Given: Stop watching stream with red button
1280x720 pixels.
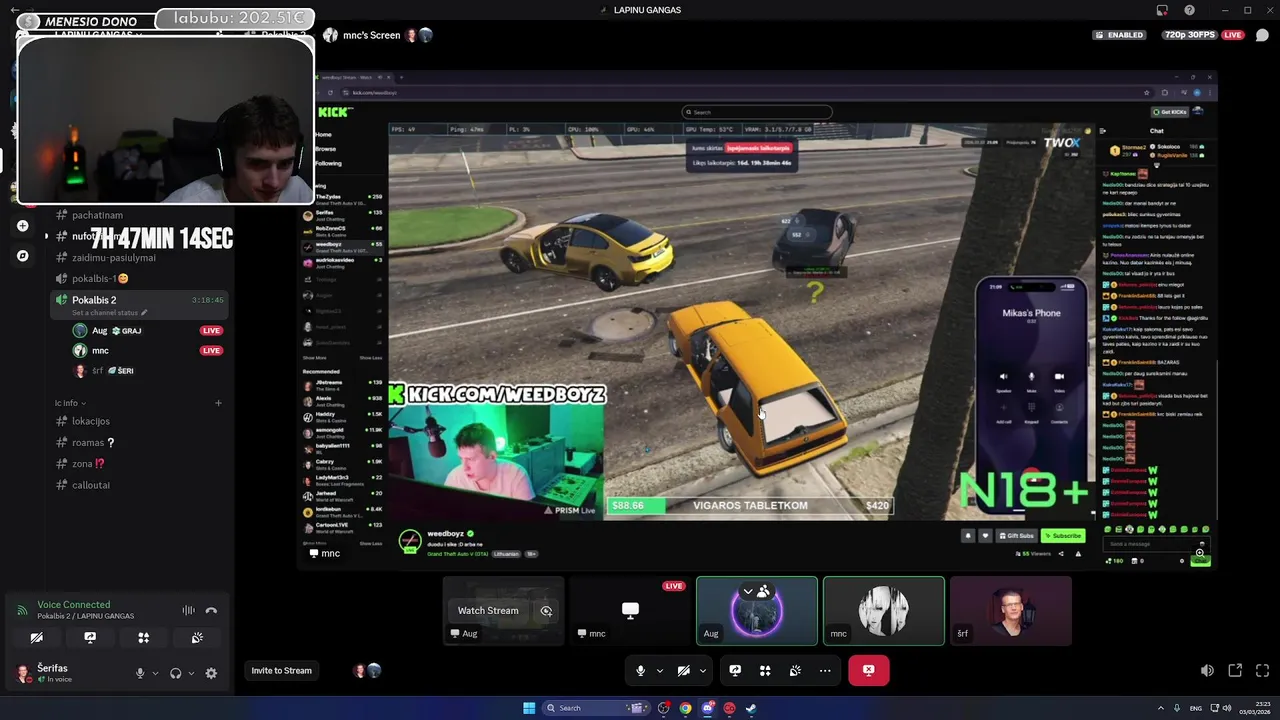Looking at the screenshot, I should (x=868, y=670).
